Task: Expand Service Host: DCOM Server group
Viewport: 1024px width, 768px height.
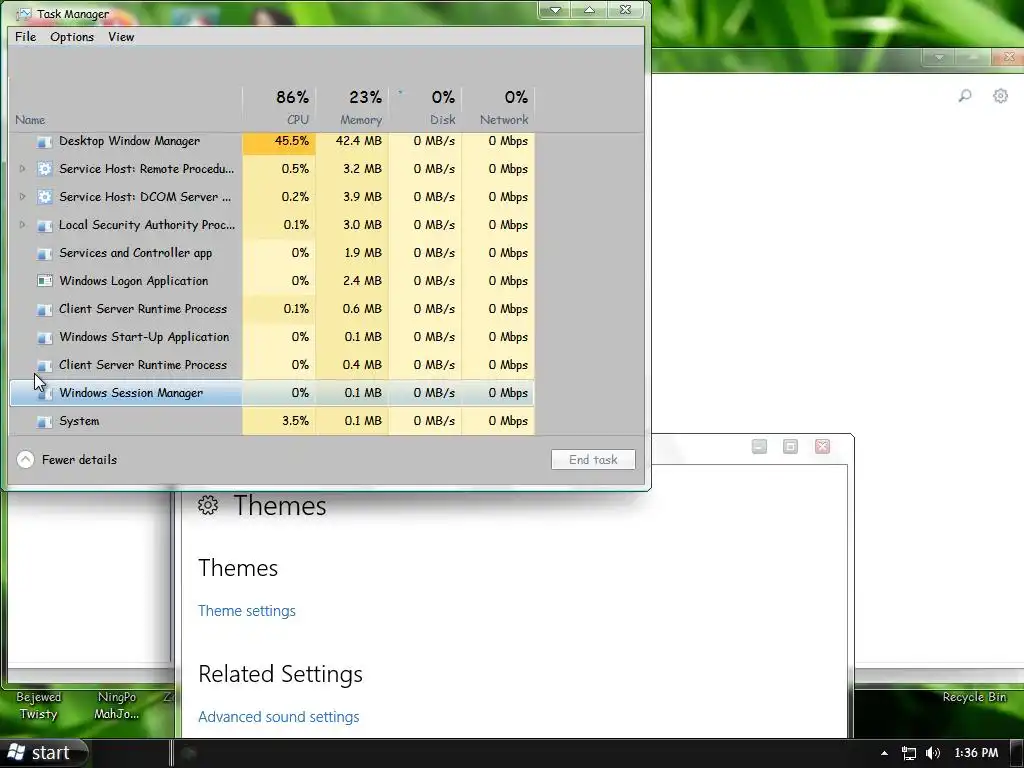Action: [x=22, y=197]
